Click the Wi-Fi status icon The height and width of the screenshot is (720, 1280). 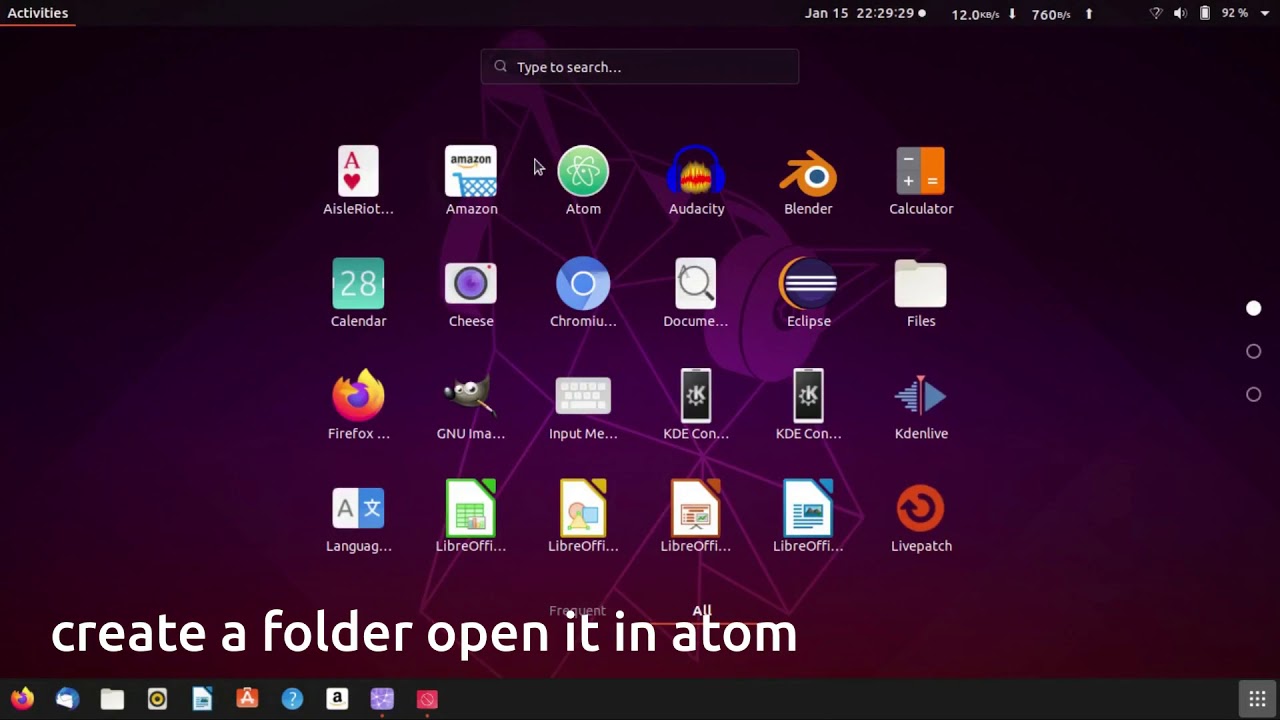coord(1156,13)
